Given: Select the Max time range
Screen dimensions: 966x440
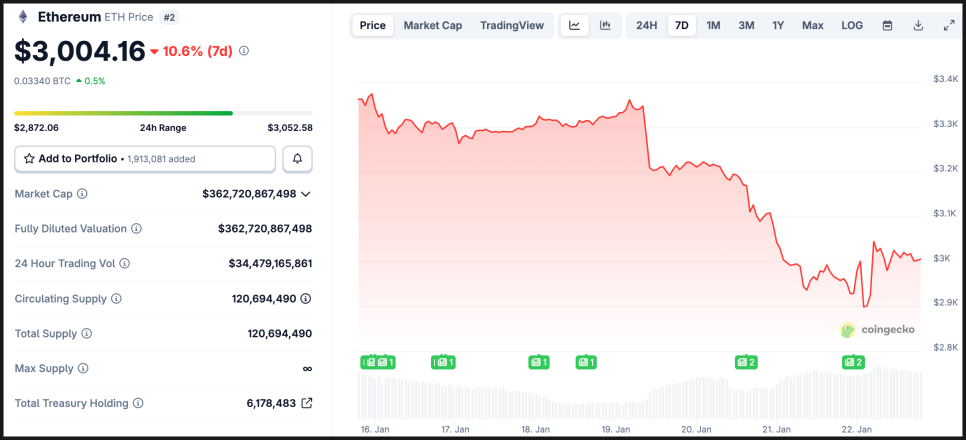Looking at the screenshot, I should [x=812, y=26].
